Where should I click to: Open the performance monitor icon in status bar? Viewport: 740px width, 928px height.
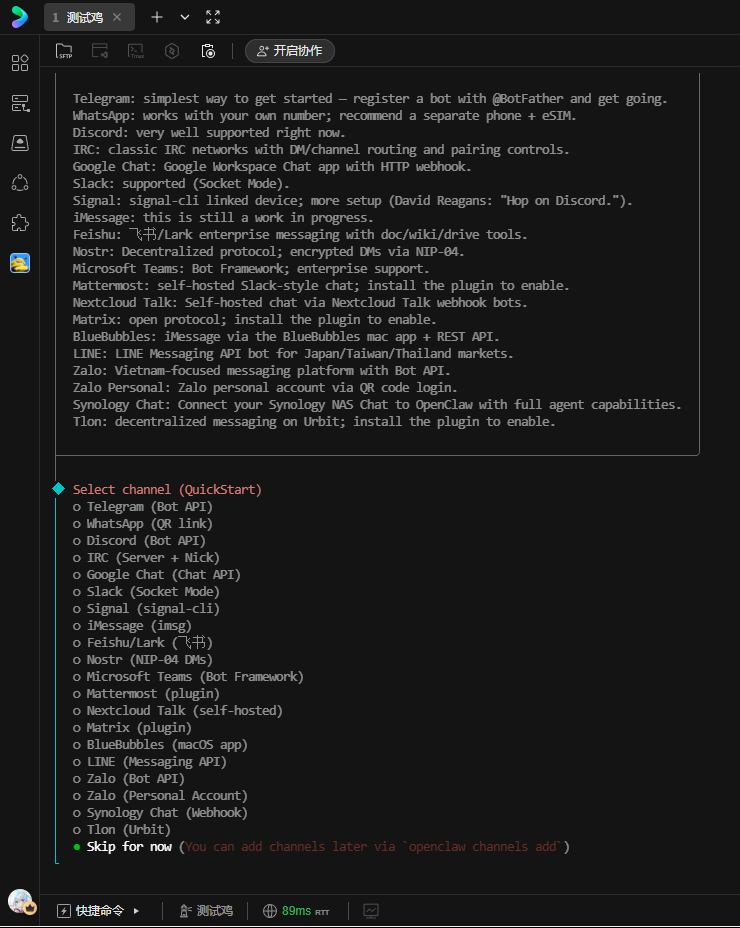[x=371, y=911]
